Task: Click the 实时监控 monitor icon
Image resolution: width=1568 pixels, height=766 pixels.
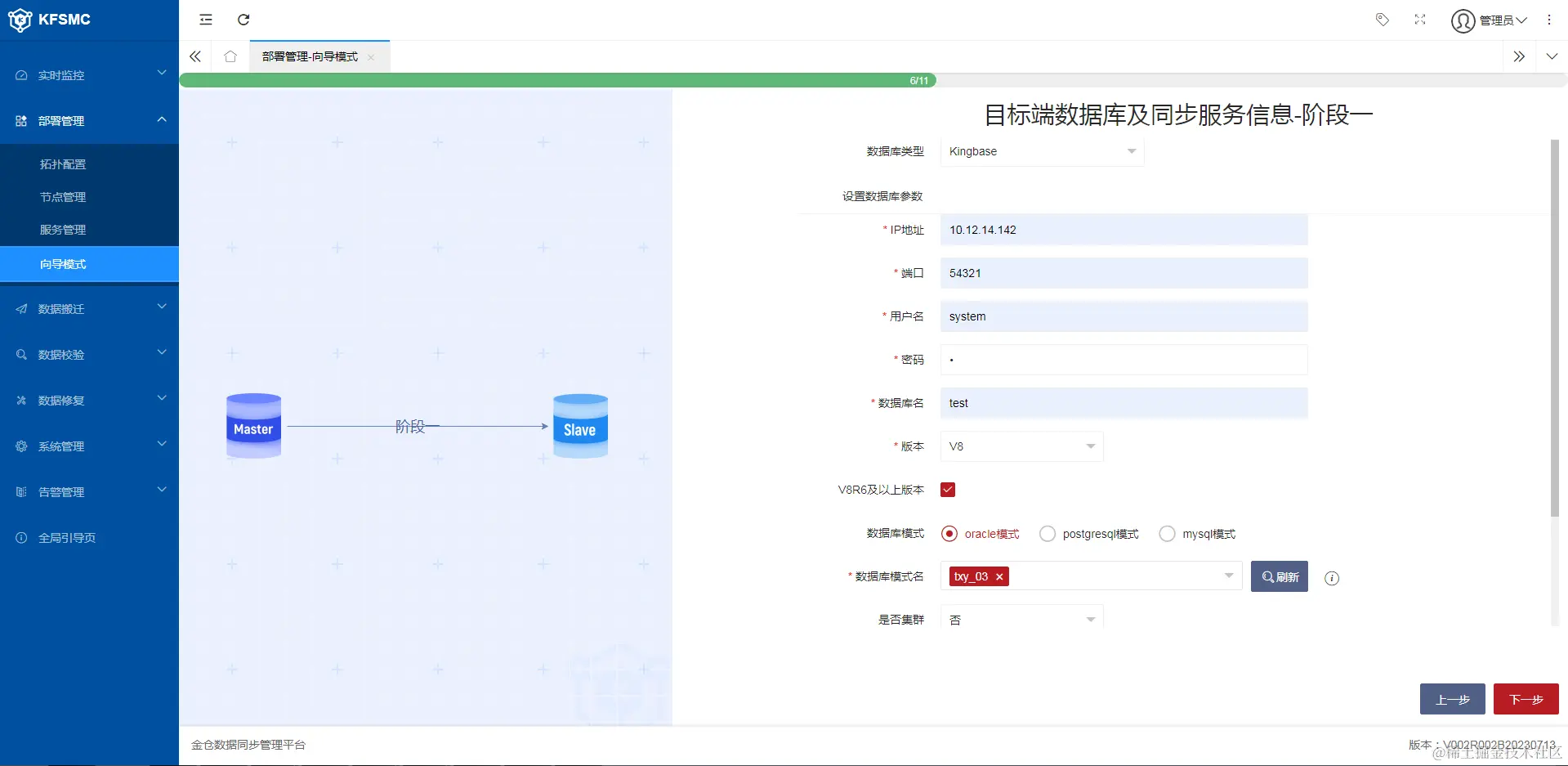Action: pyautogui.click(x=21, y=75)
